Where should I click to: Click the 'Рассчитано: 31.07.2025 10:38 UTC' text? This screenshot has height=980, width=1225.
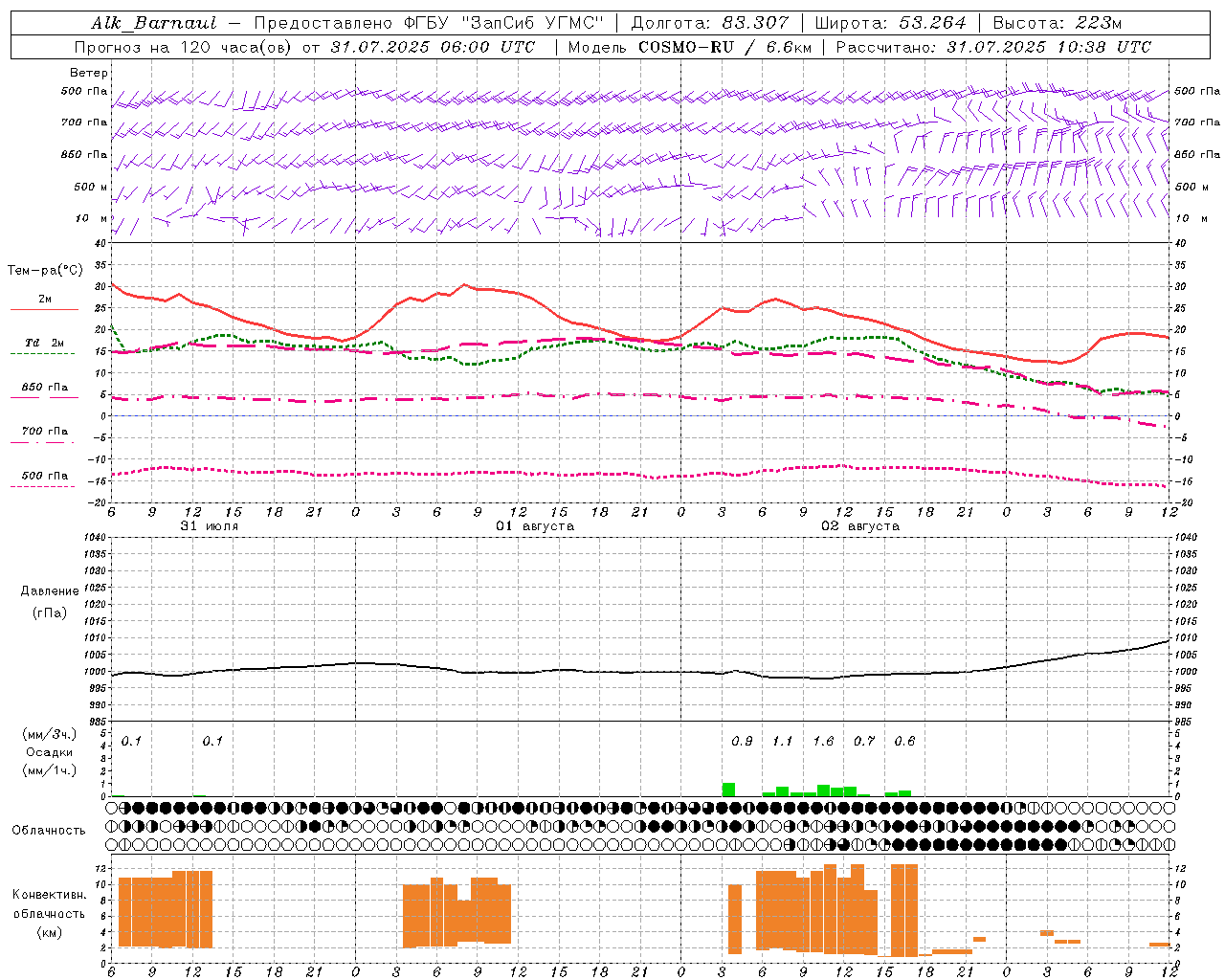(x=993, y=47)
